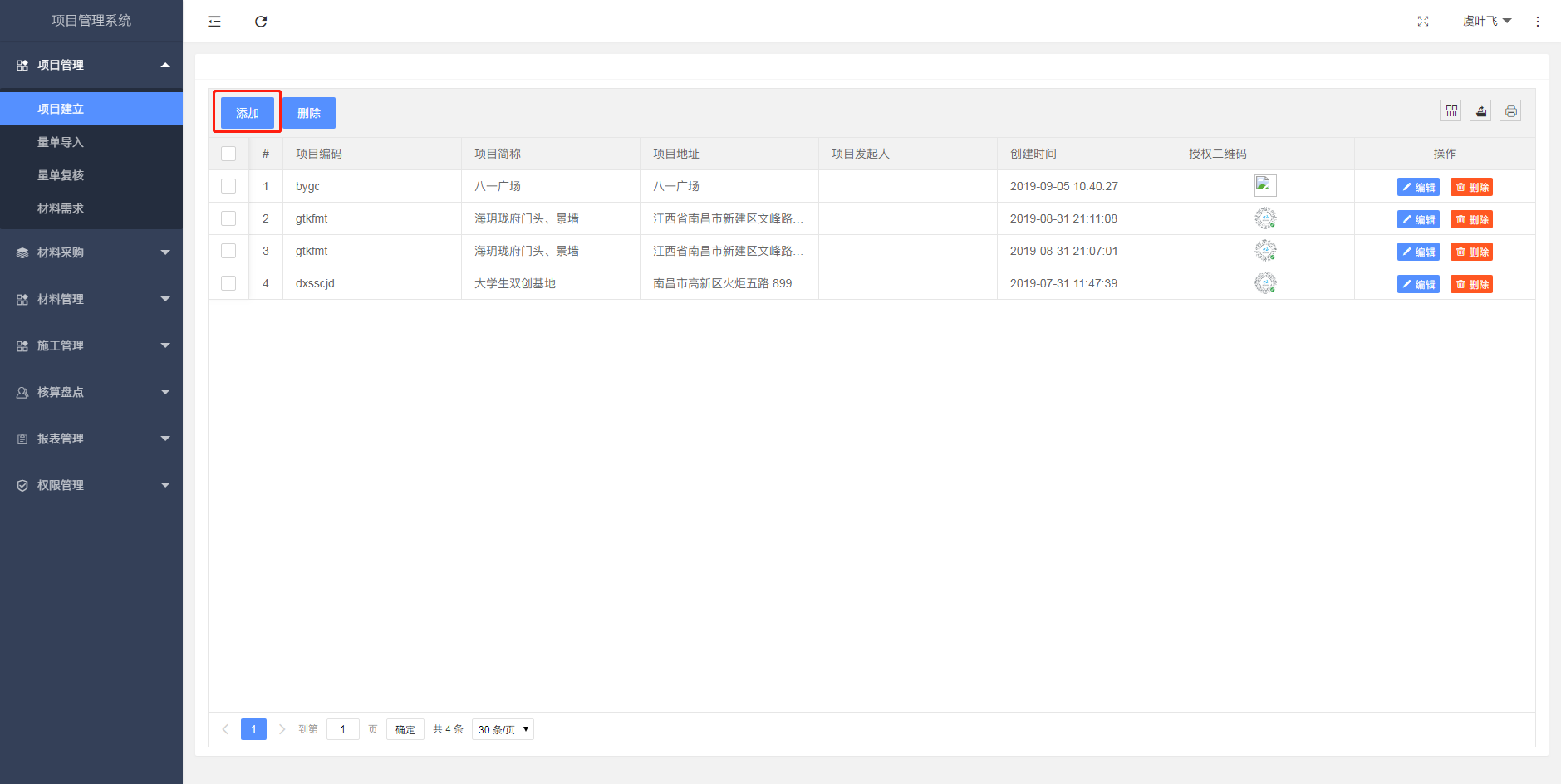Focus the page number jump input
This screenshot has width=1561, height=784.
(343, 729)
